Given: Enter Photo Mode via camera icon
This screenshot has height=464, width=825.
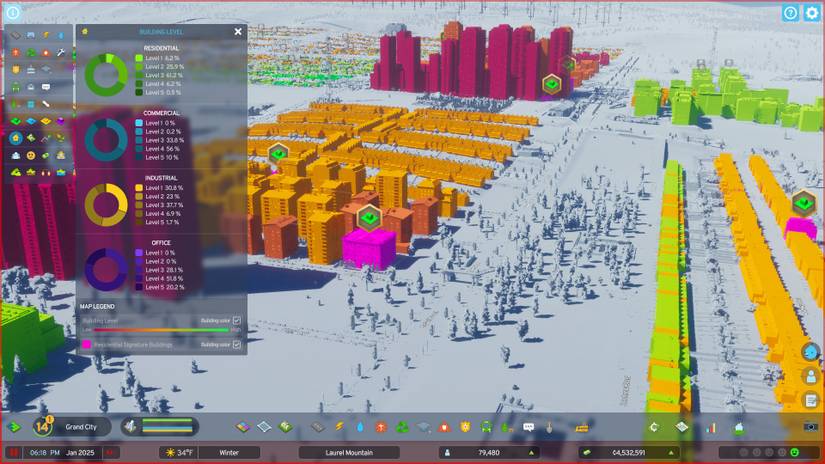Looking at the screenshot, I should (x=811, y=427).
